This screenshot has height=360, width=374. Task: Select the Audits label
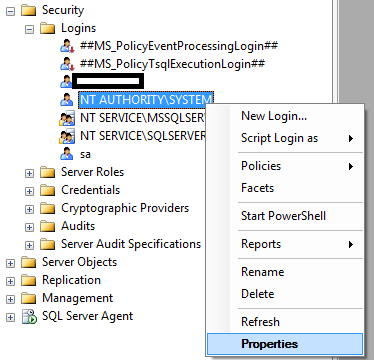(x=78, y=226)
